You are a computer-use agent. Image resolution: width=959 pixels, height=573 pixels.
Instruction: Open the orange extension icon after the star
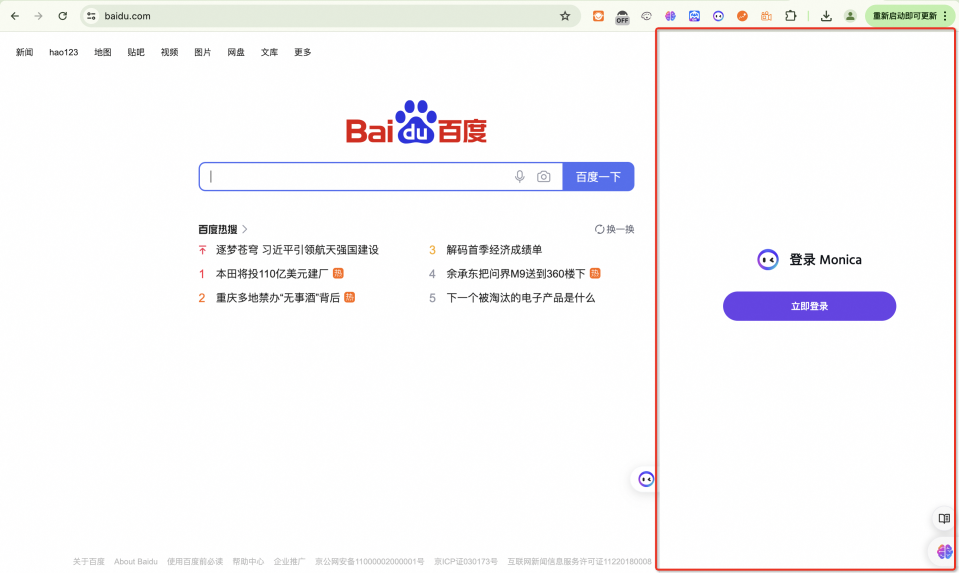pyautogui.click(x=598, y=16)
